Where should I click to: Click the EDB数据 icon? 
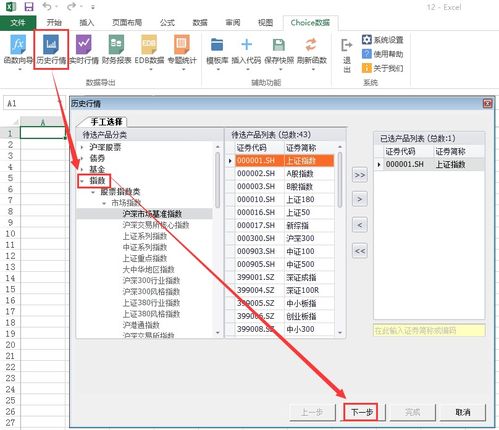point(149,44)
